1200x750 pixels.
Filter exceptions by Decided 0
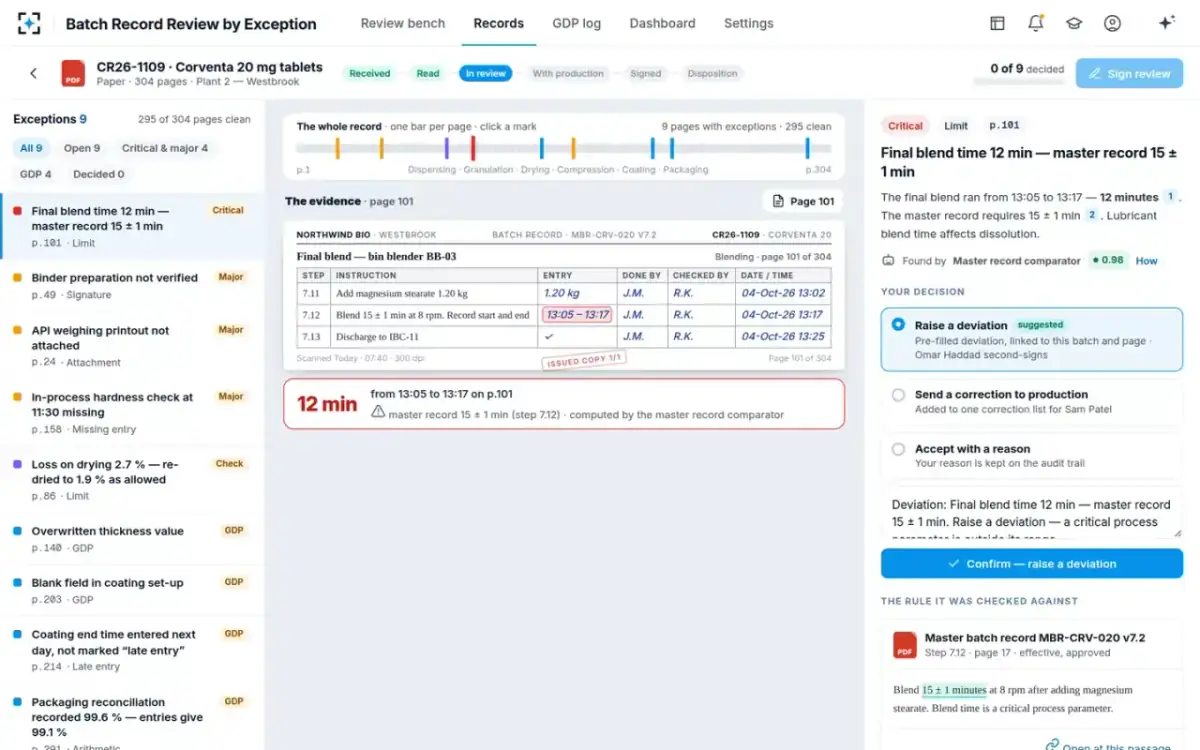[99, 174]
